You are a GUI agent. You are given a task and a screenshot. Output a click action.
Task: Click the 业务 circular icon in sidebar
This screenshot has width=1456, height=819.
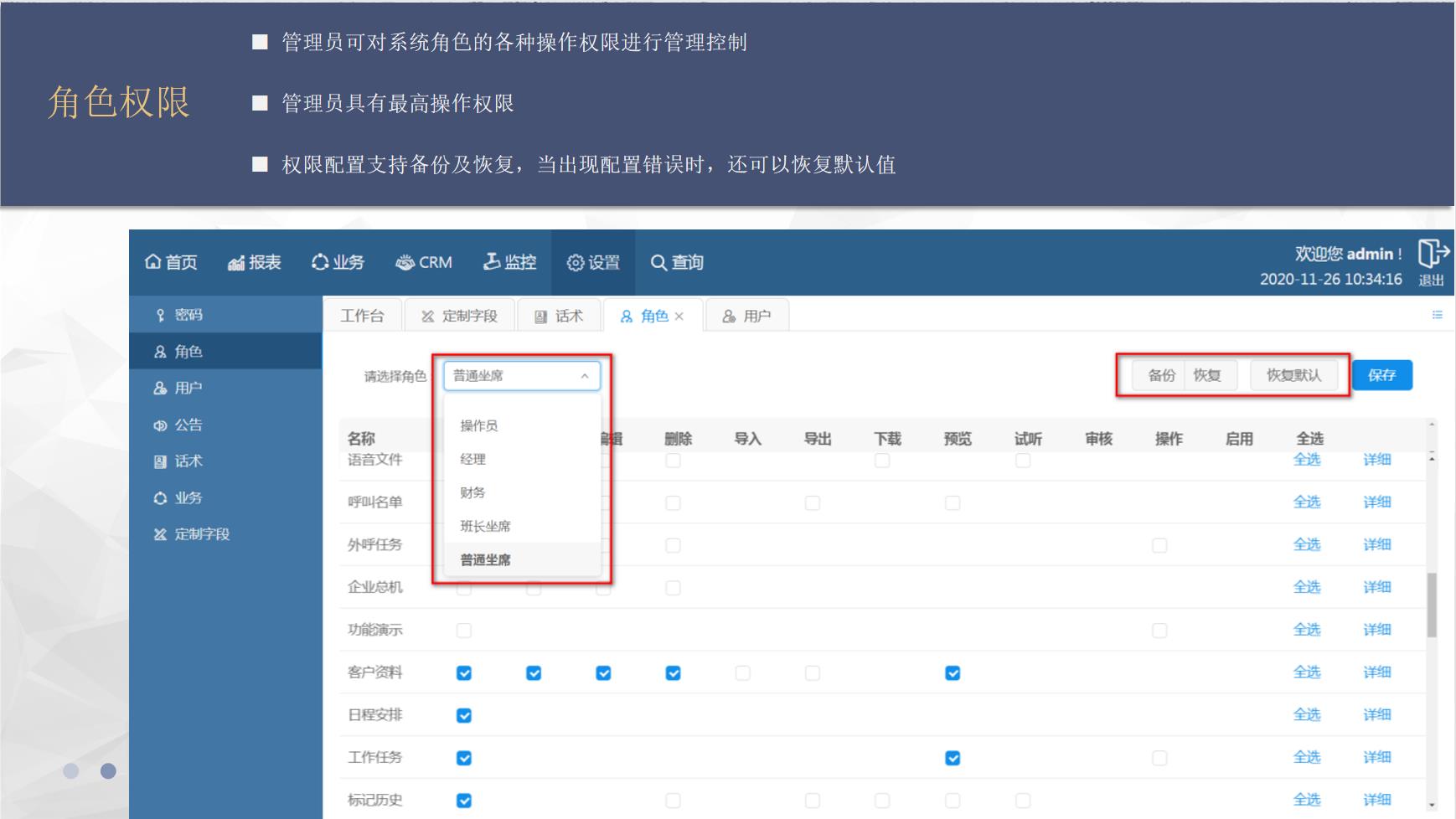click(x=160, y=498)
